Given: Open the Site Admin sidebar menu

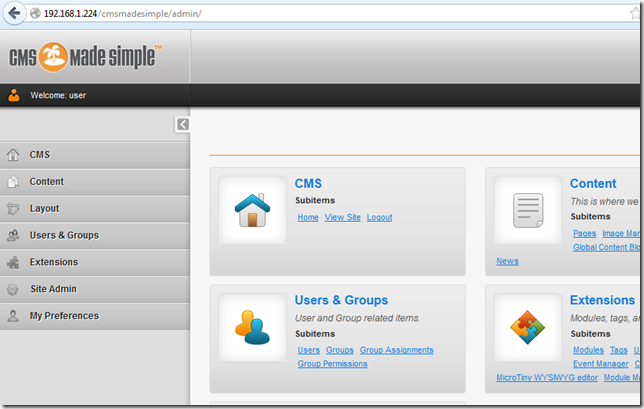Looking at the screenshot, I should [x=95, y=289].
